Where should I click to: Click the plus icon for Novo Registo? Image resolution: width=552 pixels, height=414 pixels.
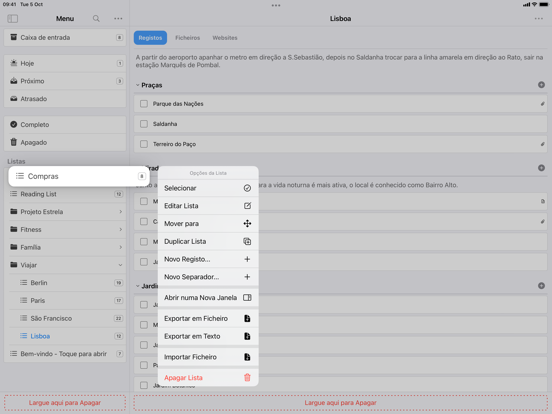[x=247, y=259]
